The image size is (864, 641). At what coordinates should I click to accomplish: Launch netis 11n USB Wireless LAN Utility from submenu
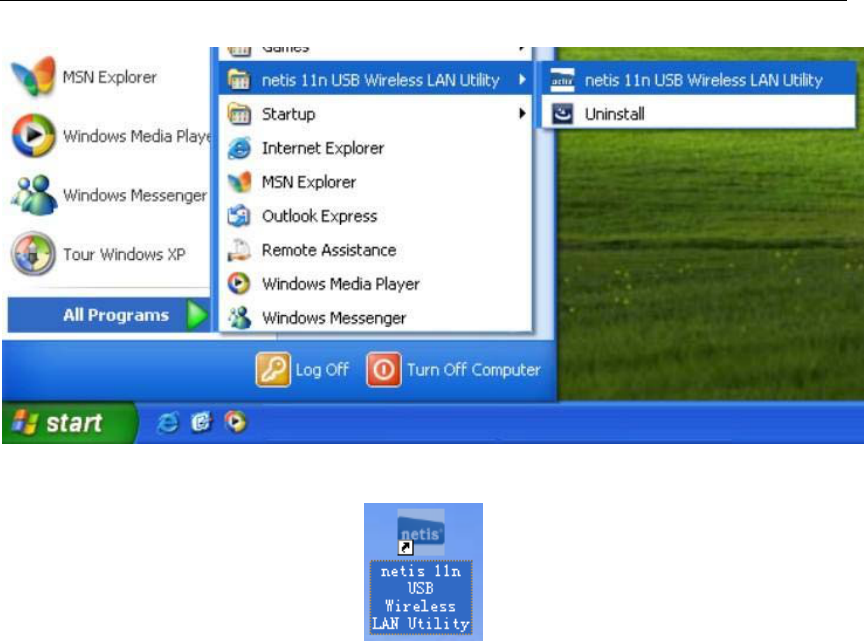699,80
